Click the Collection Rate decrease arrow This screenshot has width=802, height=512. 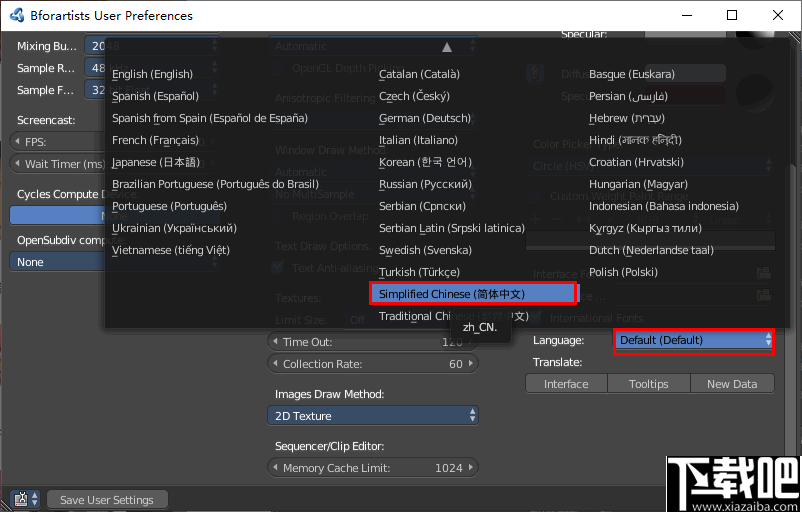tap(274, 364)
